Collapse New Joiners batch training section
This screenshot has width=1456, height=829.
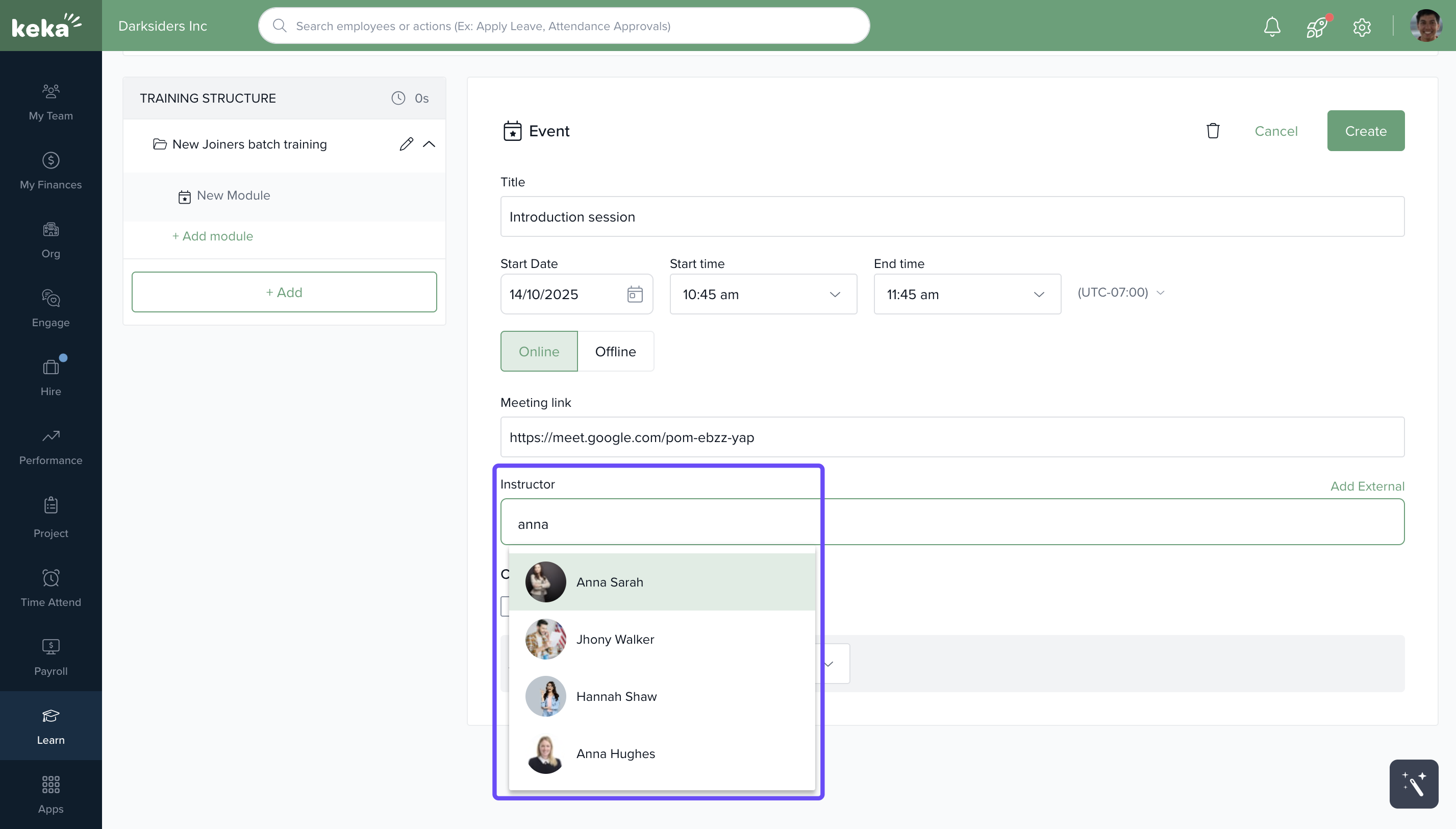(x=429, y=144)
